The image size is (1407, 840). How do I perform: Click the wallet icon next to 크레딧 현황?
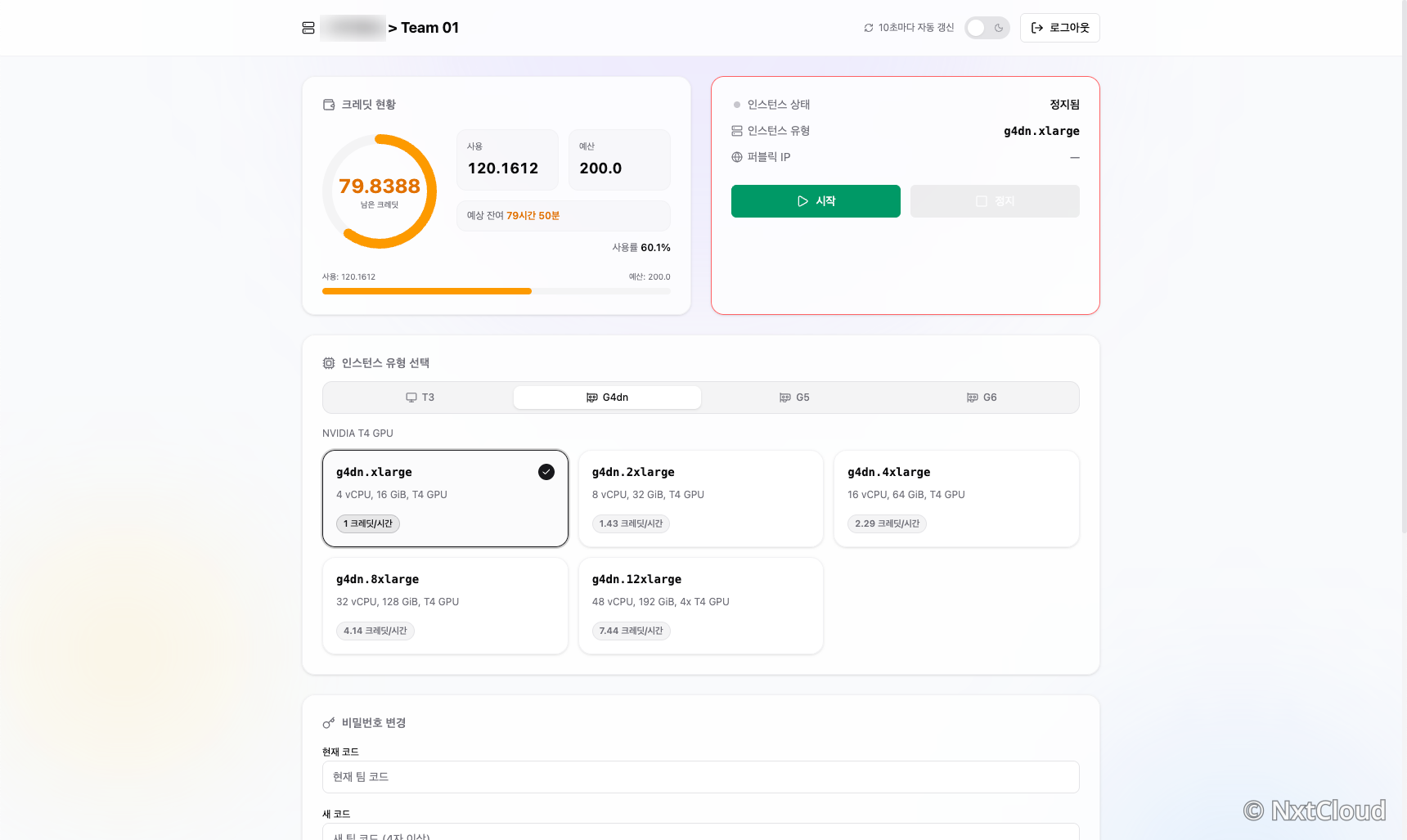(x=329, y=105)
